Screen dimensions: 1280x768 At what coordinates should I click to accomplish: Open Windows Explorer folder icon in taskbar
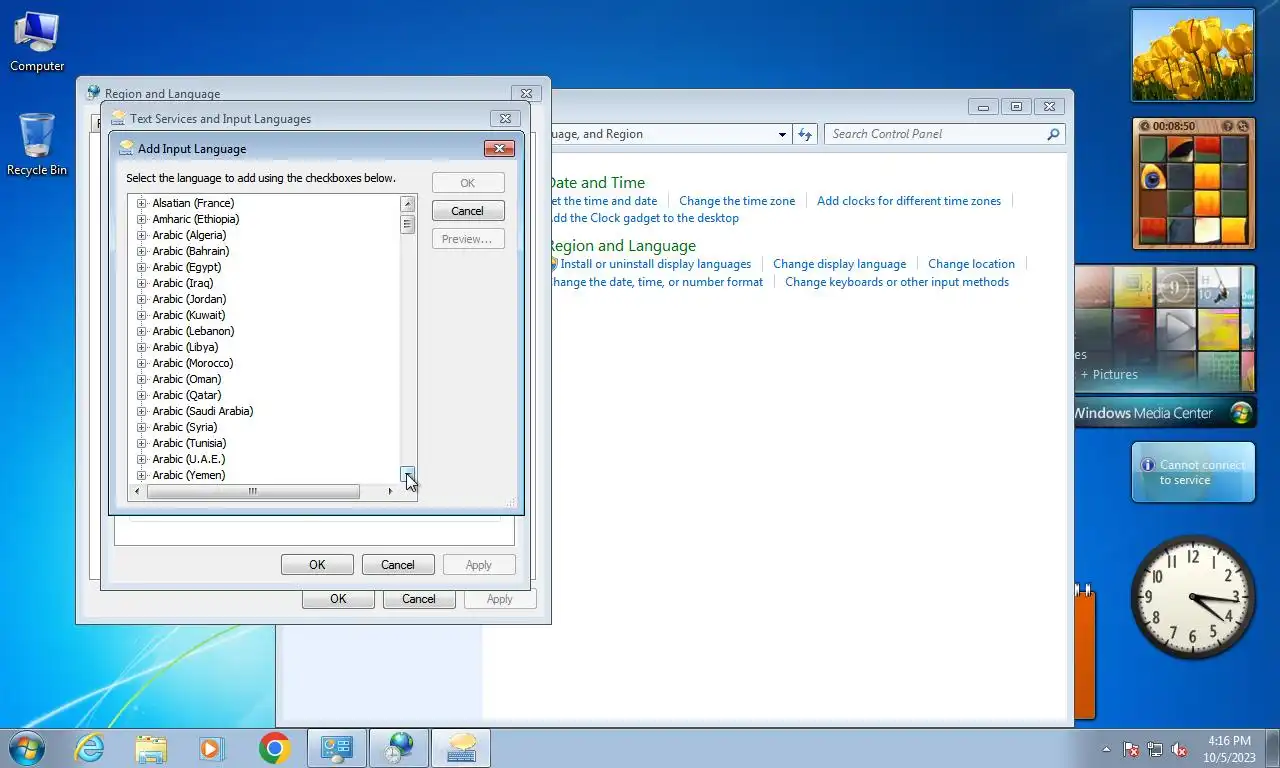click(151, 748)
